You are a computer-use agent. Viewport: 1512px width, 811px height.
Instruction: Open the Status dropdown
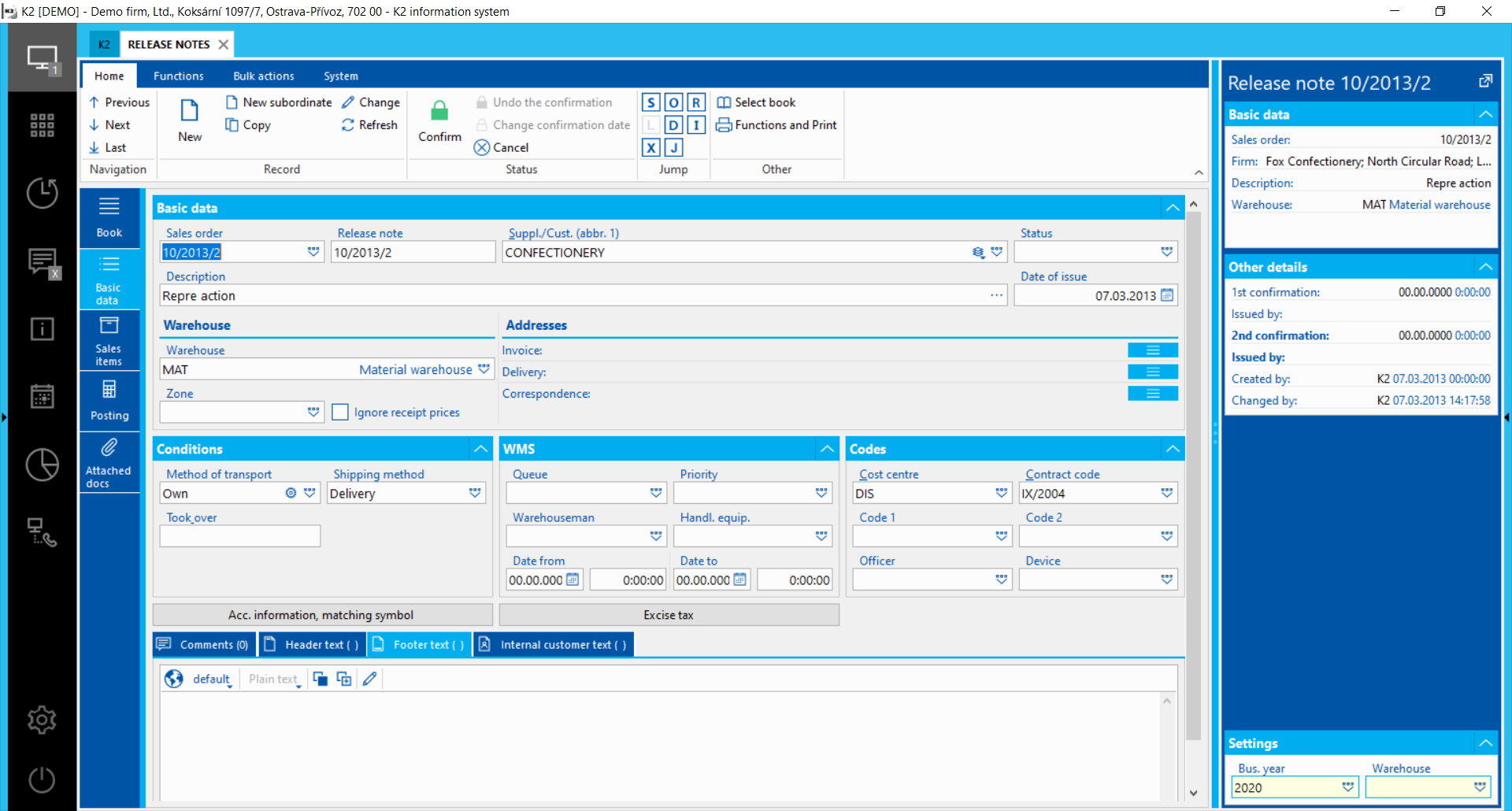coord(1166,252)
